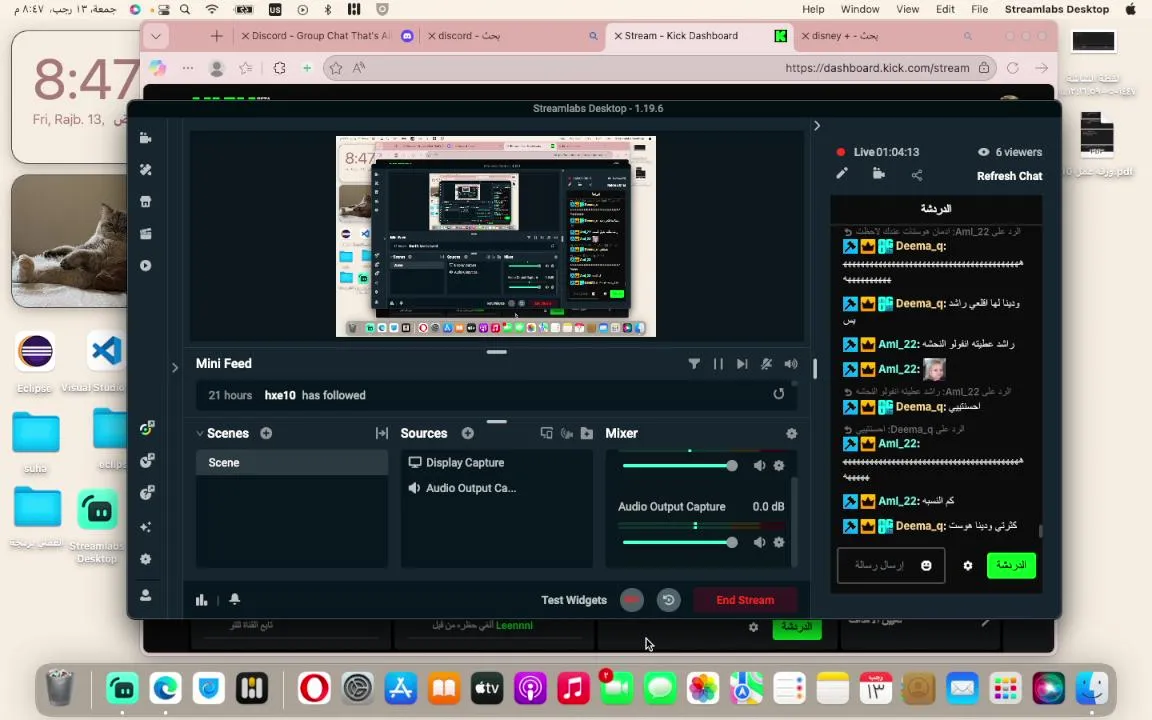
Task: Click Refresh Chat
Action: tap(1009, 176)
